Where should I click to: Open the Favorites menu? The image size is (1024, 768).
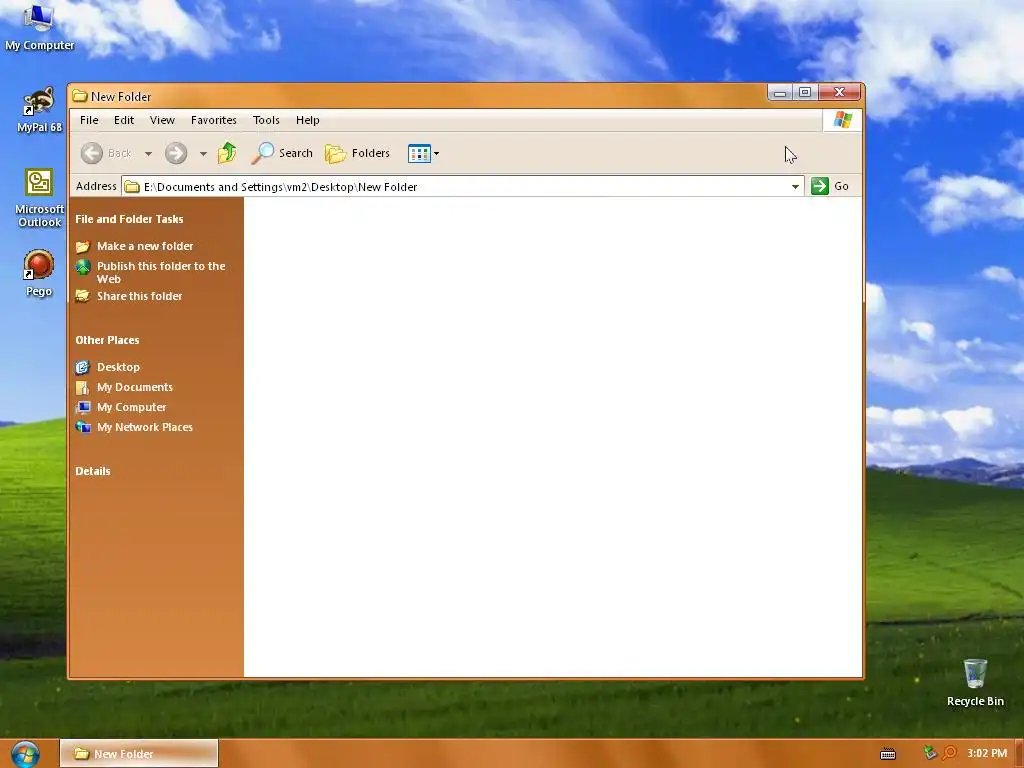coord(214,120)
